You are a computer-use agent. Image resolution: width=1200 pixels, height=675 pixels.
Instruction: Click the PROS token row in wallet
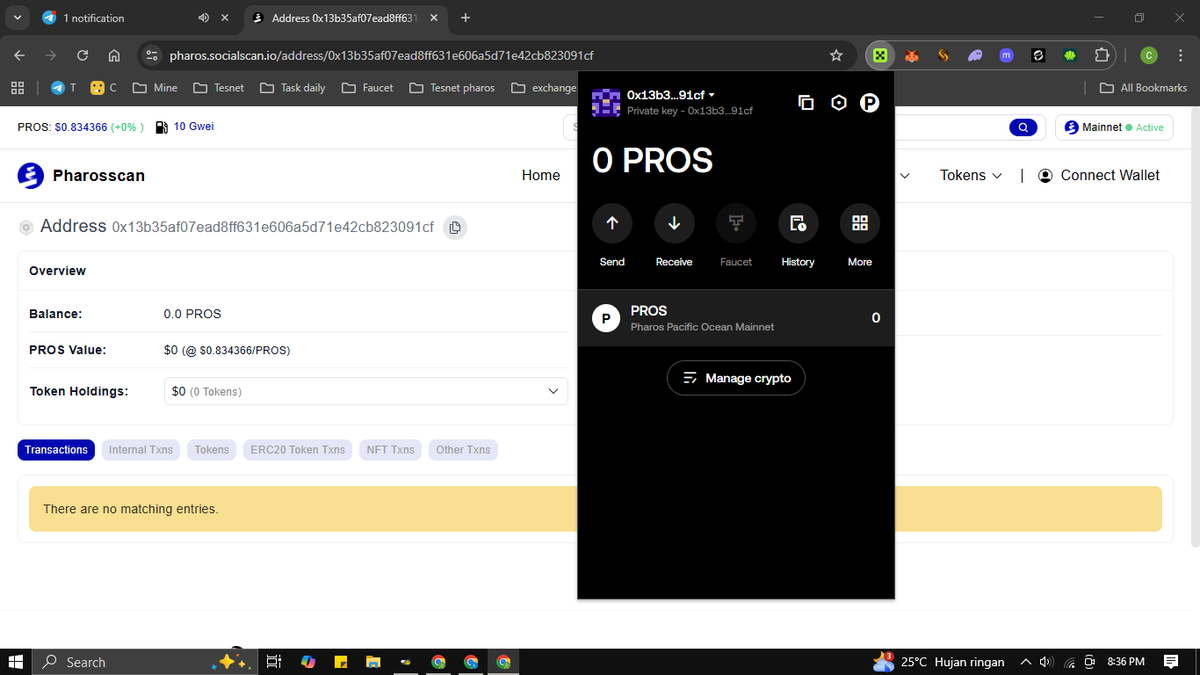click(x=736, y=318)
